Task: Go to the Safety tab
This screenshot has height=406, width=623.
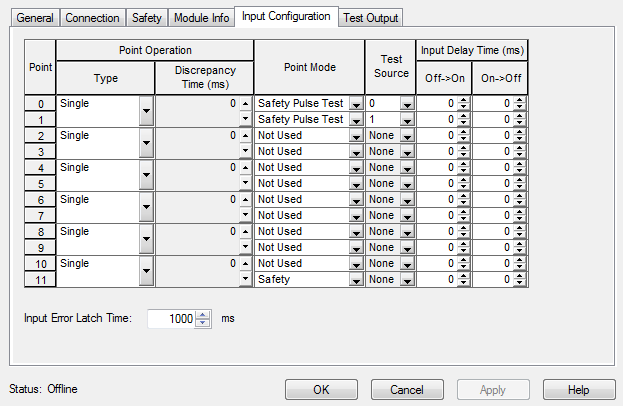Action: 146,18
